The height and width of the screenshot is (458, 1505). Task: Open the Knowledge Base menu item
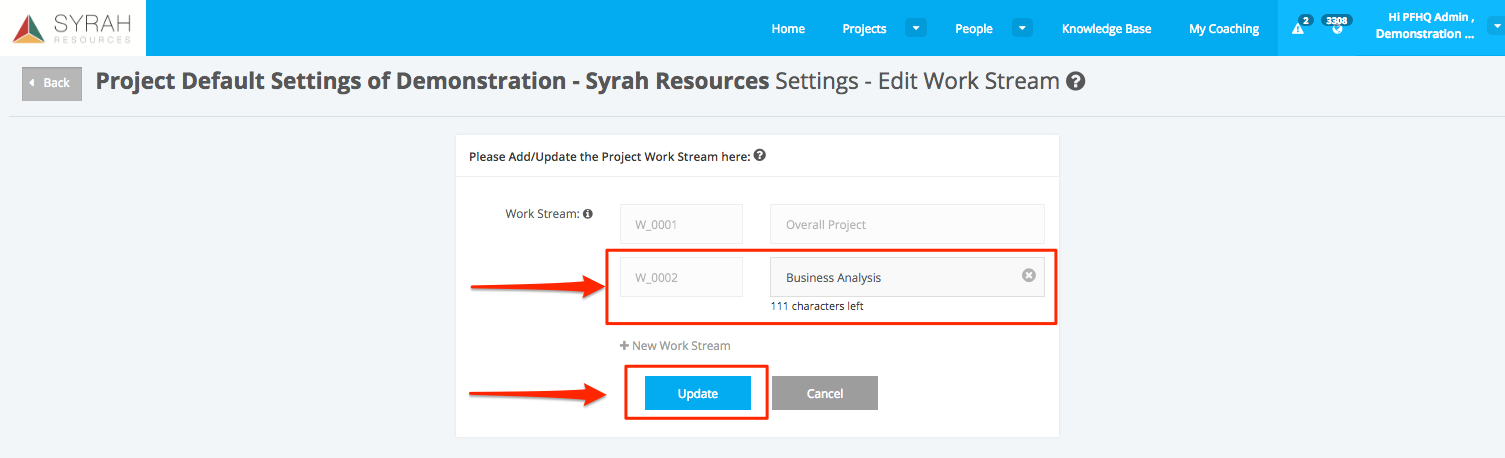pos(1106,29)
